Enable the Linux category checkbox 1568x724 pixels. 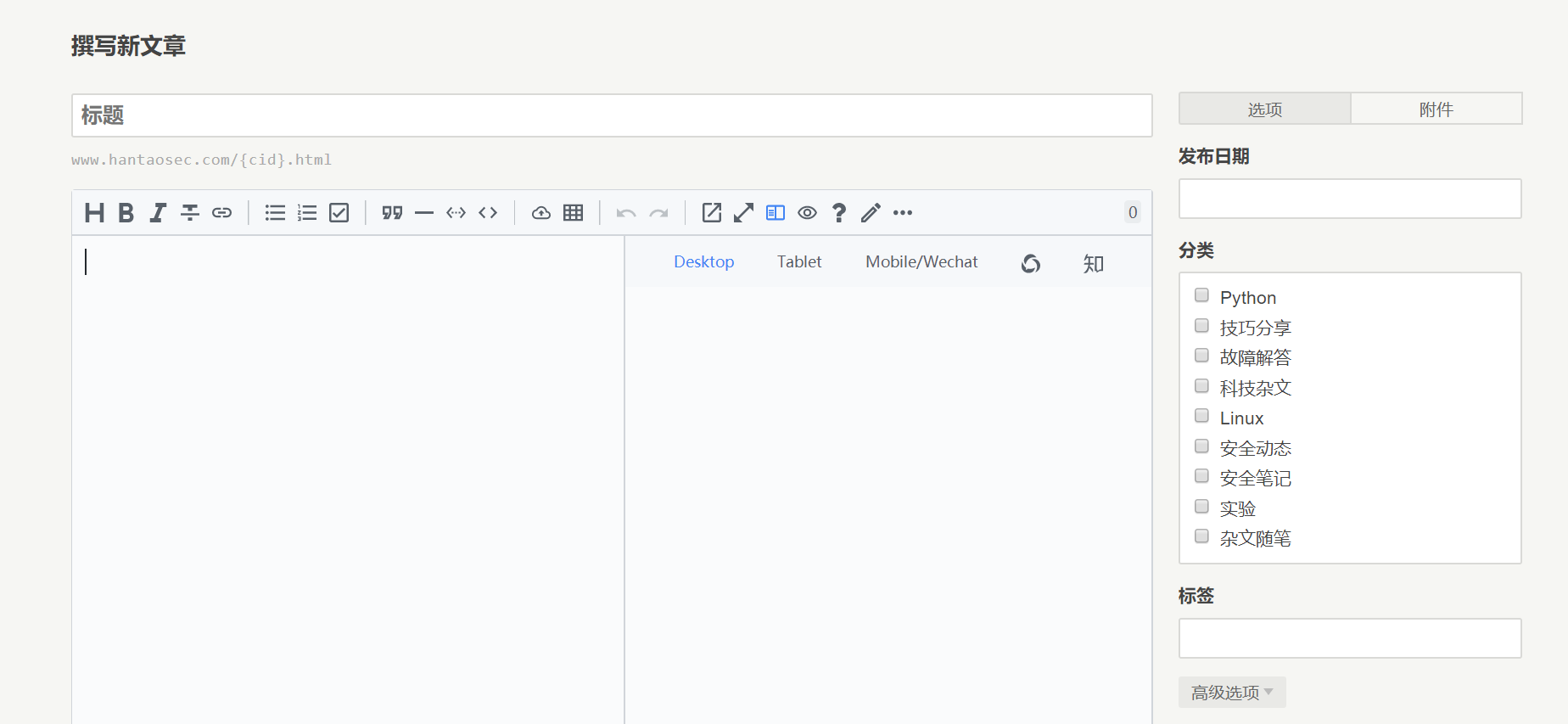click(1201, 416)
